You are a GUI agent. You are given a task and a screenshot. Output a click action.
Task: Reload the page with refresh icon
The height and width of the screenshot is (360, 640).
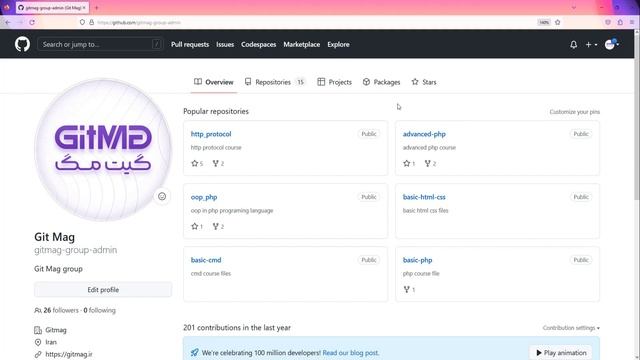tap(32, 22)
